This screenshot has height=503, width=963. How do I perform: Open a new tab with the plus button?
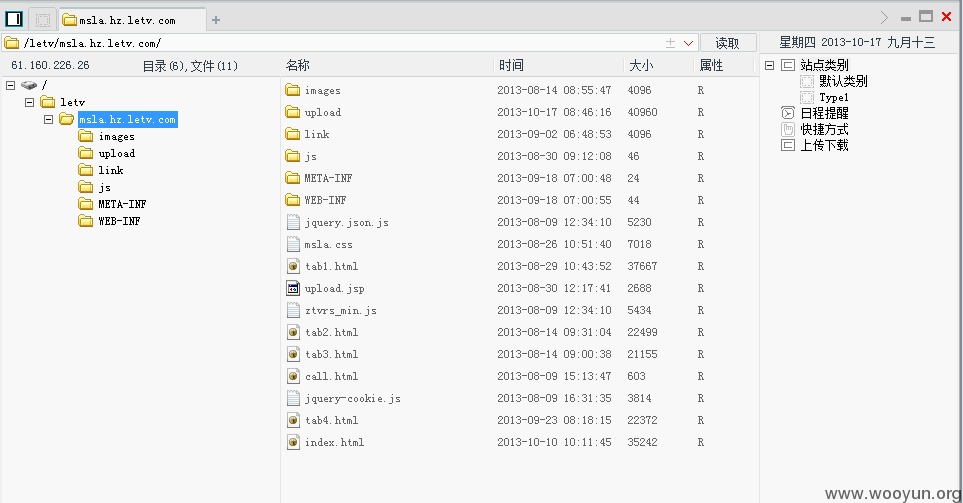coord(216,20)
